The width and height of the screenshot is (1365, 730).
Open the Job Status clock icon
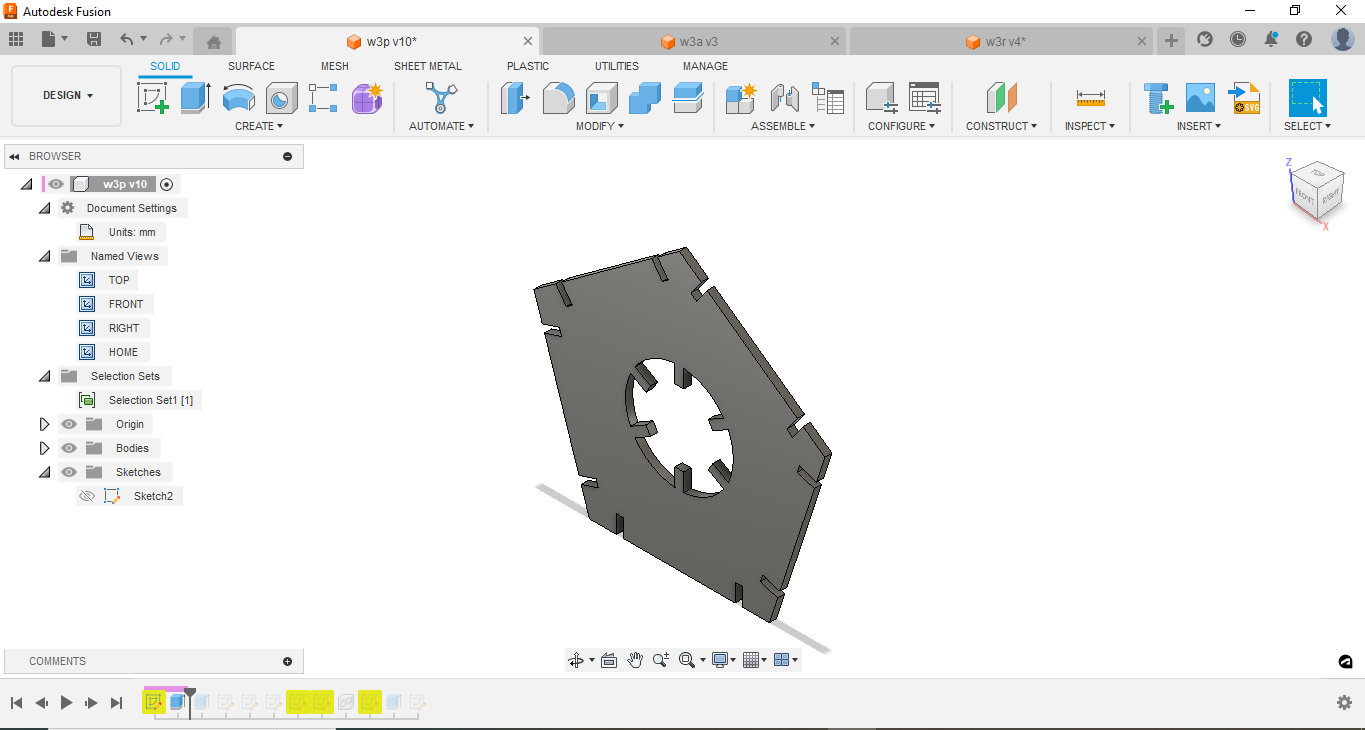coord(1238,39)
